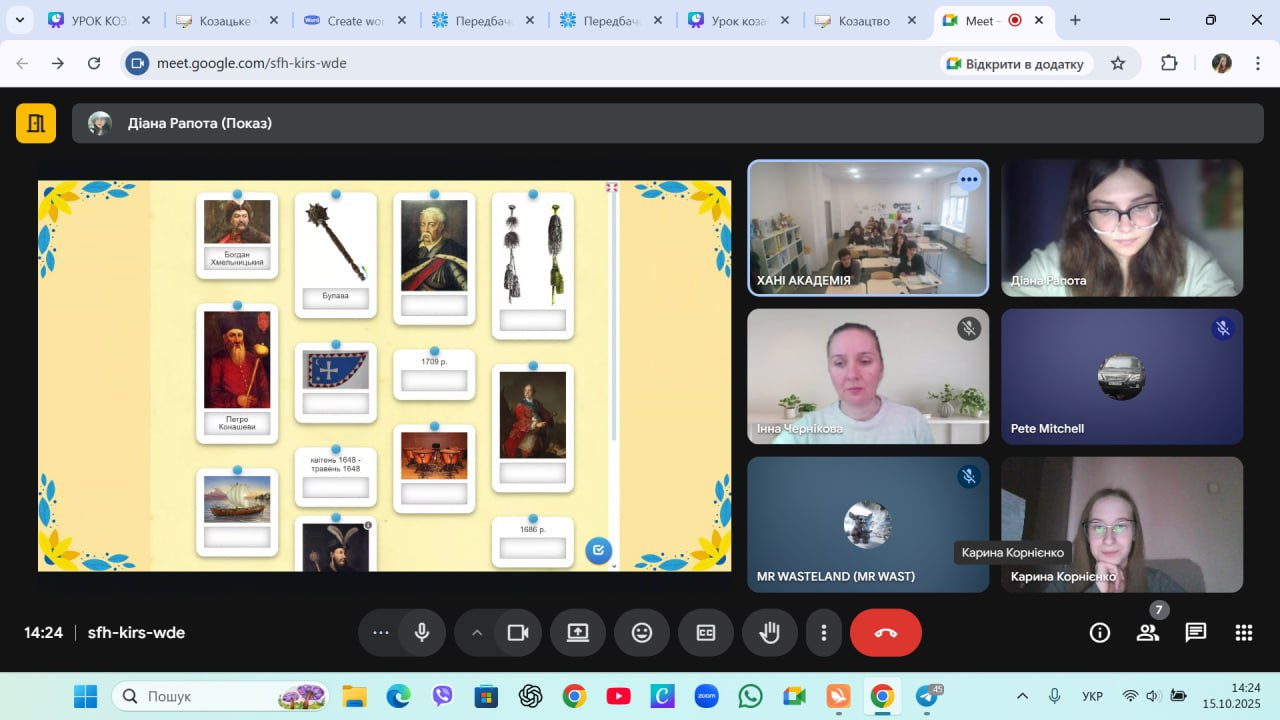Click the red leave call button

click(885, 633)
